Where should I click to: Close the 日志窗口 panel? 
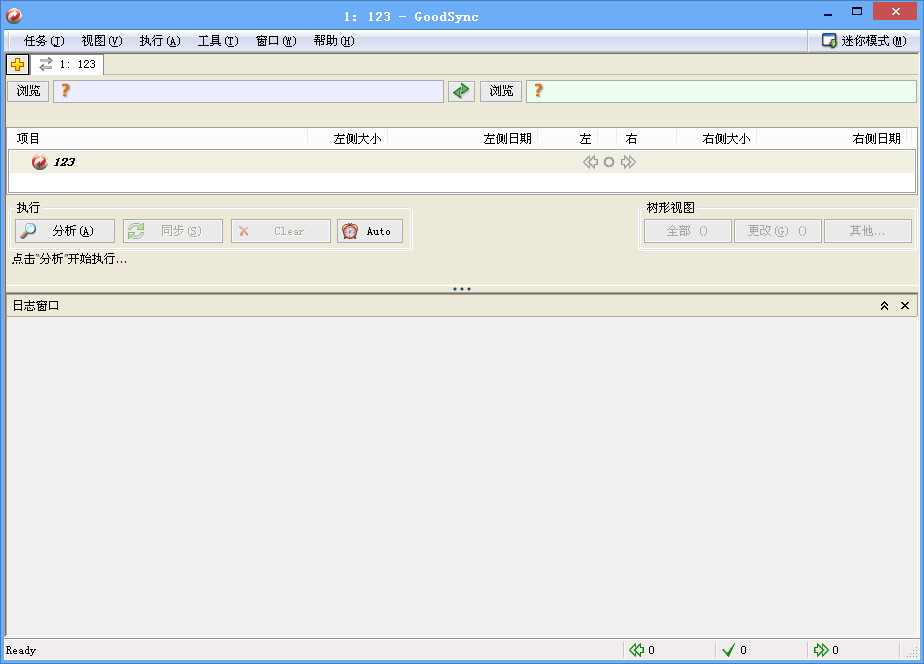coord(905,306)
